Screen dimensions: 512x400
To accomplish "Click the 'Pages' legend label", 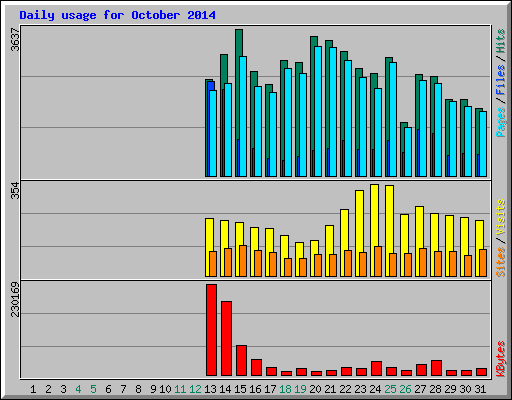I will click(x=501, y=122).
